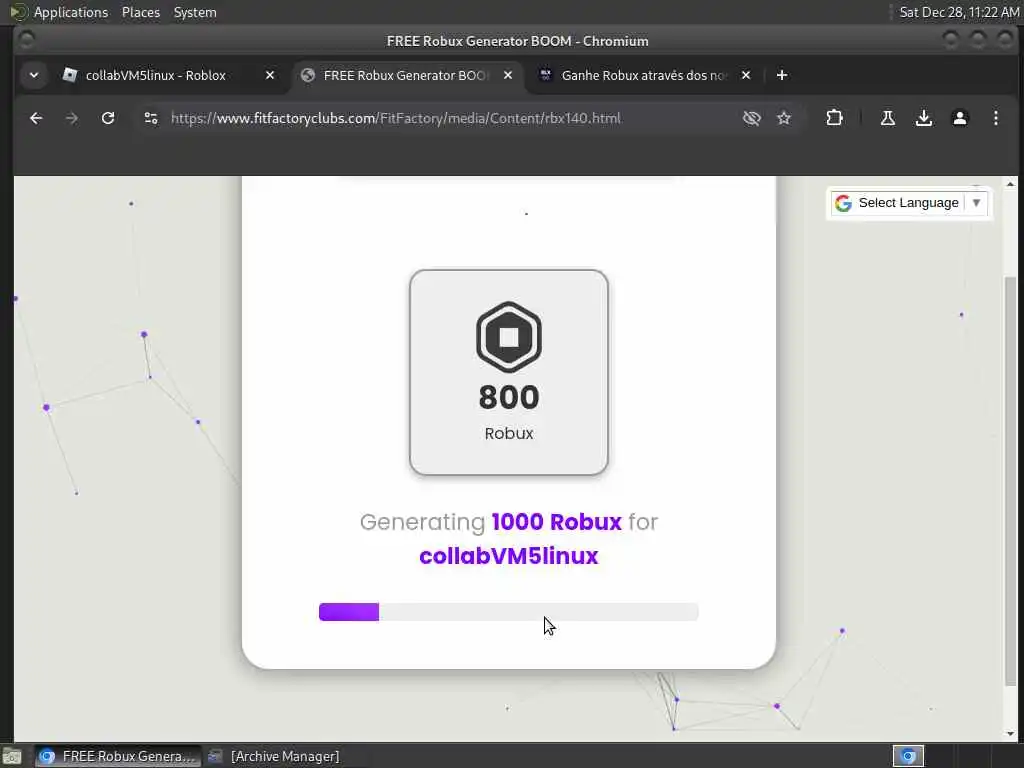This screenshot has width=1024, height=768.
Task: Click the Chromium tray icon at bottom right
Action: [x=908, y=756]
